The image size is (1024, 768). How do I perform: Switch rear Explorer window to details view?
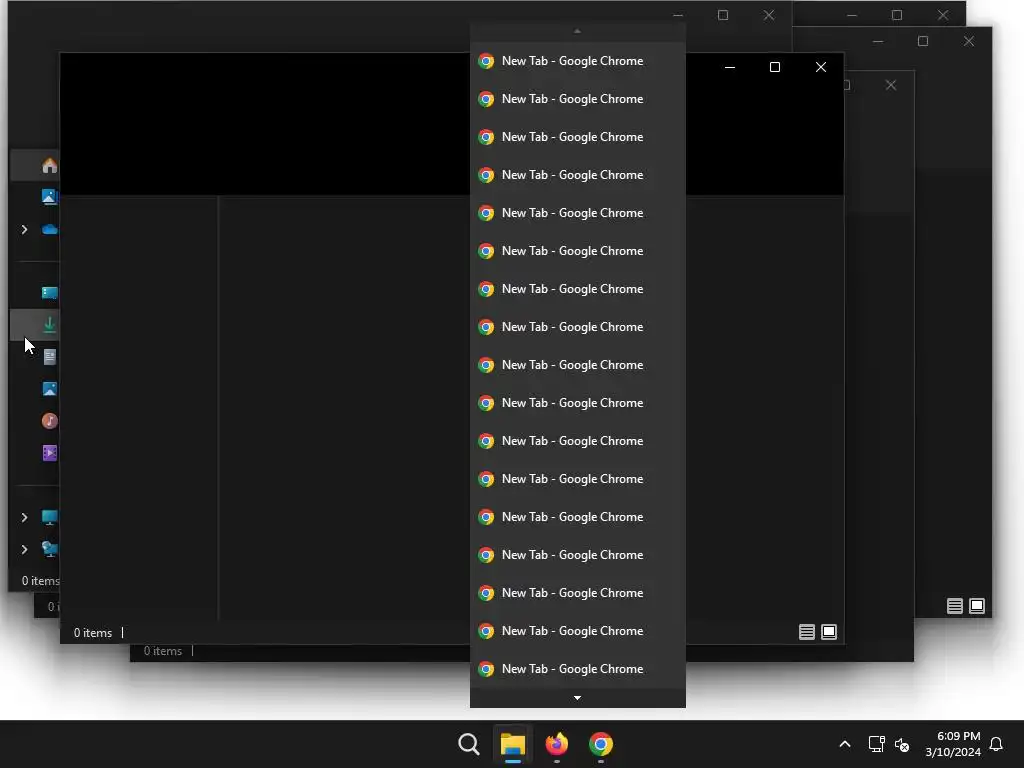[x=955, y=606]
